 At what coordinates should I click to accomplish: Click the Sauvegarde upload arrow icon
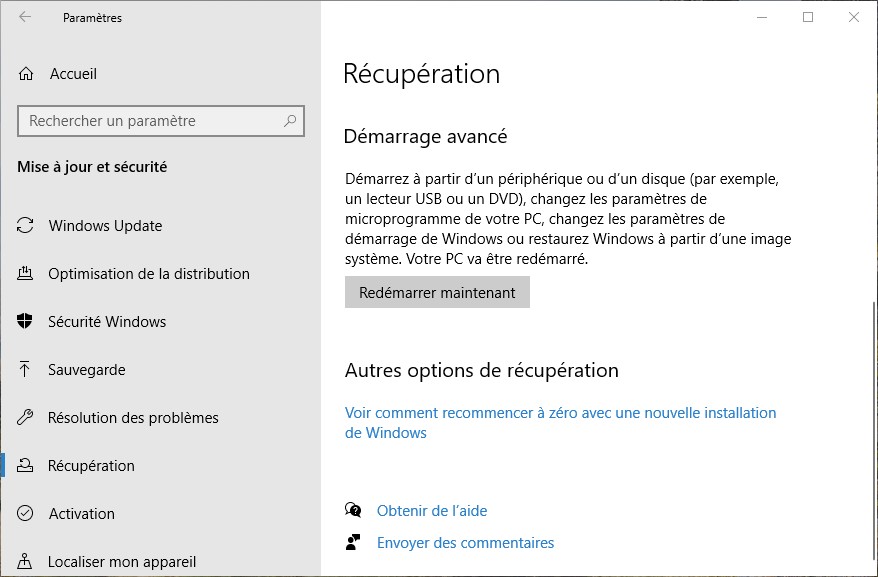(26, 370)
